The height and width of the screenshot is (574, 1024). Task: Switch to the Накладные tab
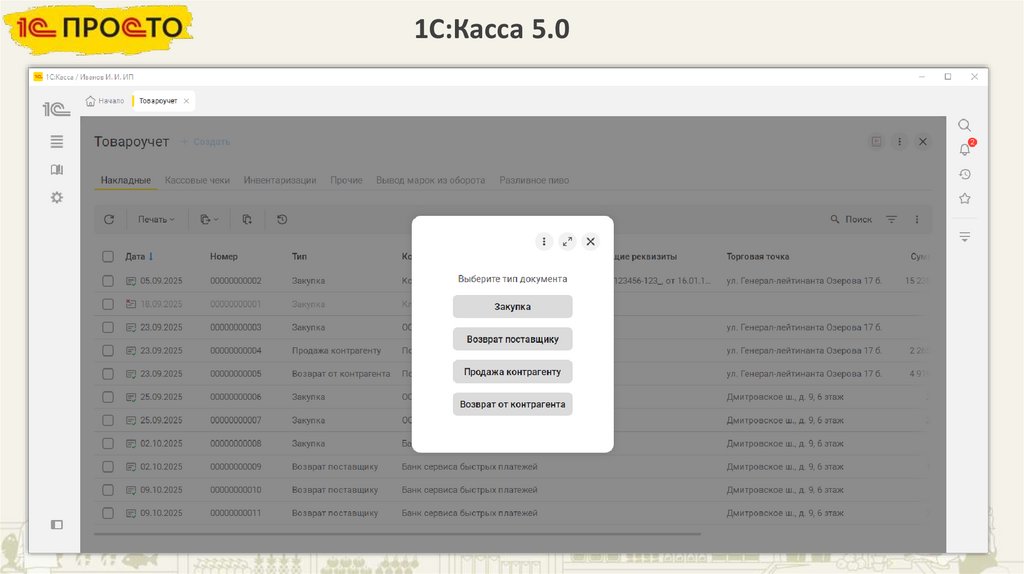[125, 180]
